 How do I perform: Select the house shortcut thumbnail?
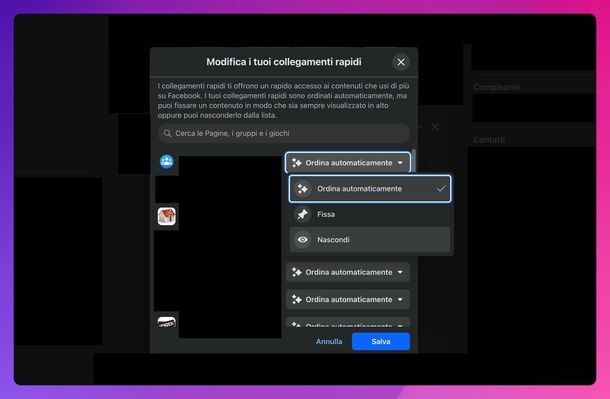click(167, 216)
